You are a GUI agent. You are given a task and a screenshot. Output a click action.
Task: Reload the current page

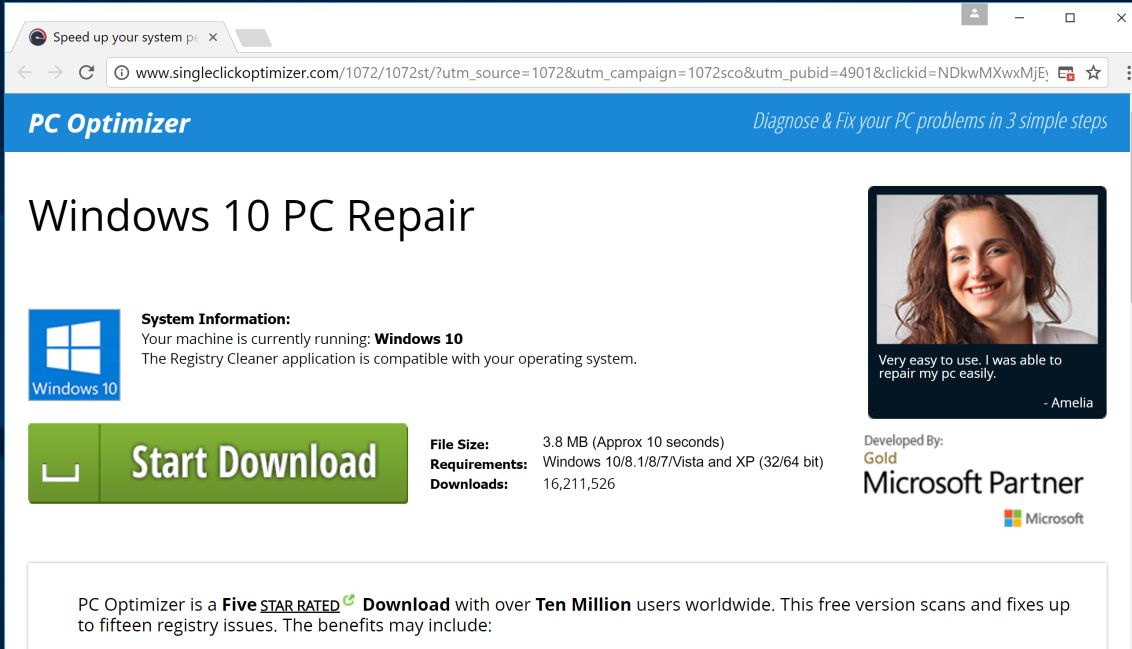[x=87, y=72]
